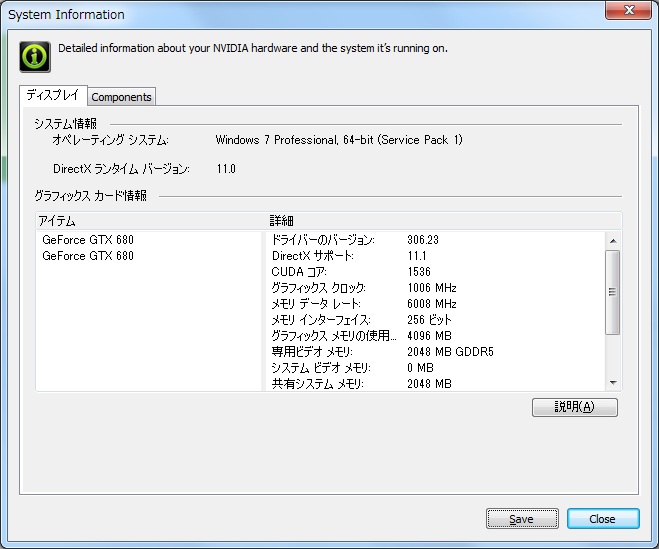Viewport: 659px width, 549px height.
Task: Click the グラフィックス メモリの使用 label
Action: coord(334,336)
